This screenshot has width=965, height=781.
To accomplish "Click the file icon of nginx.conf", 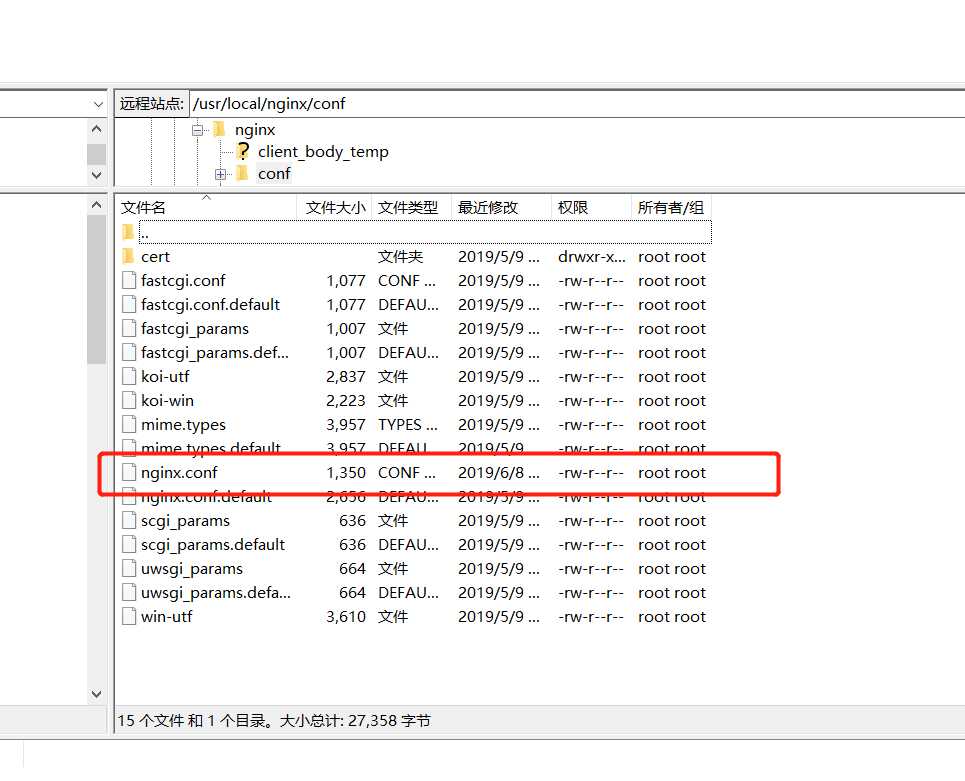I will (x=129, y=473).
